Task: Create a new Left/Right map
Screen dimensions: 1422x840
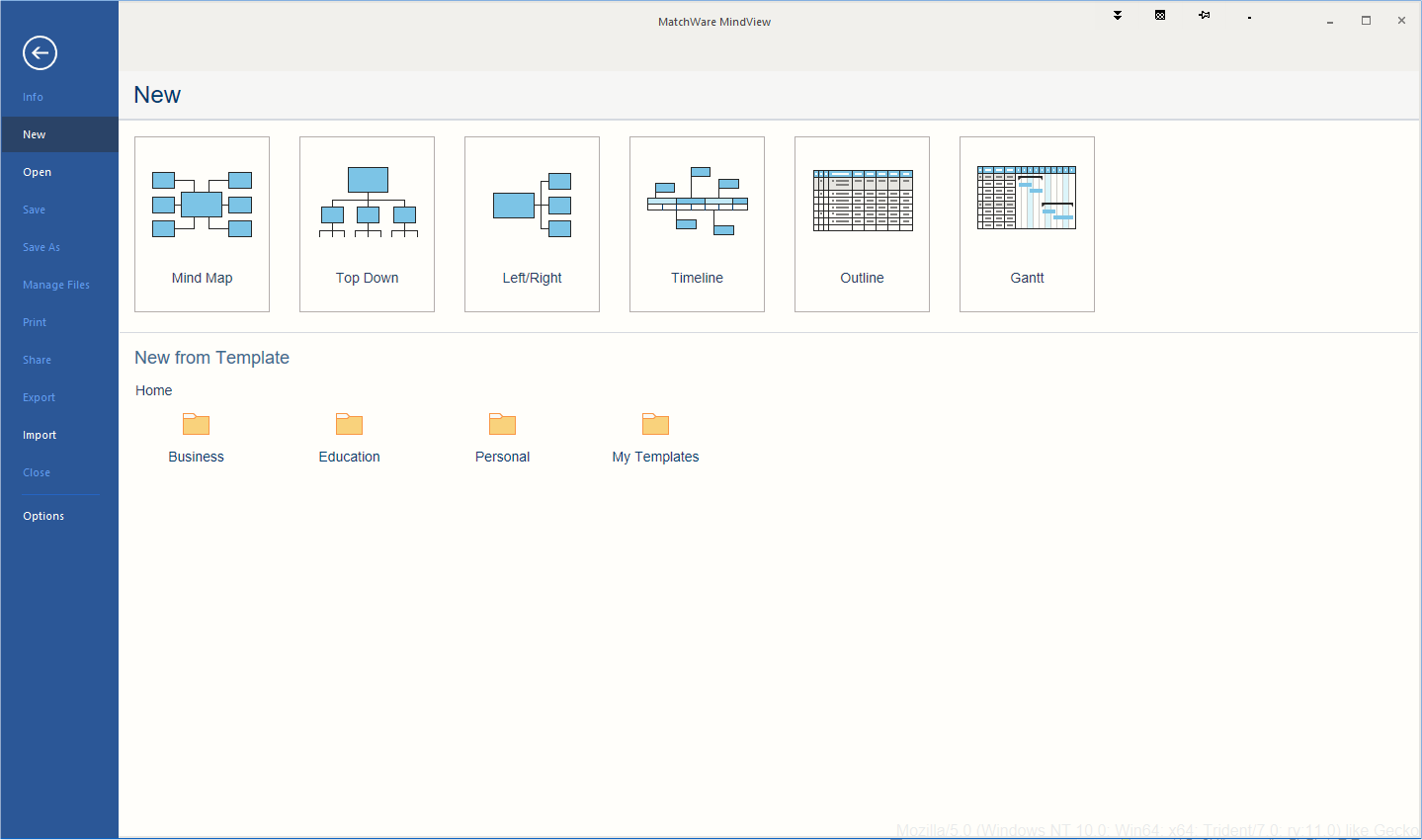Action: (532, 224)
